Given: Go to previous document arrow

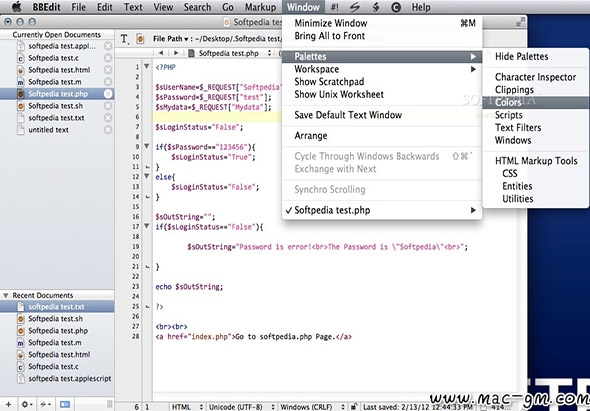Looking at the screenshot, I should point(161,53).
